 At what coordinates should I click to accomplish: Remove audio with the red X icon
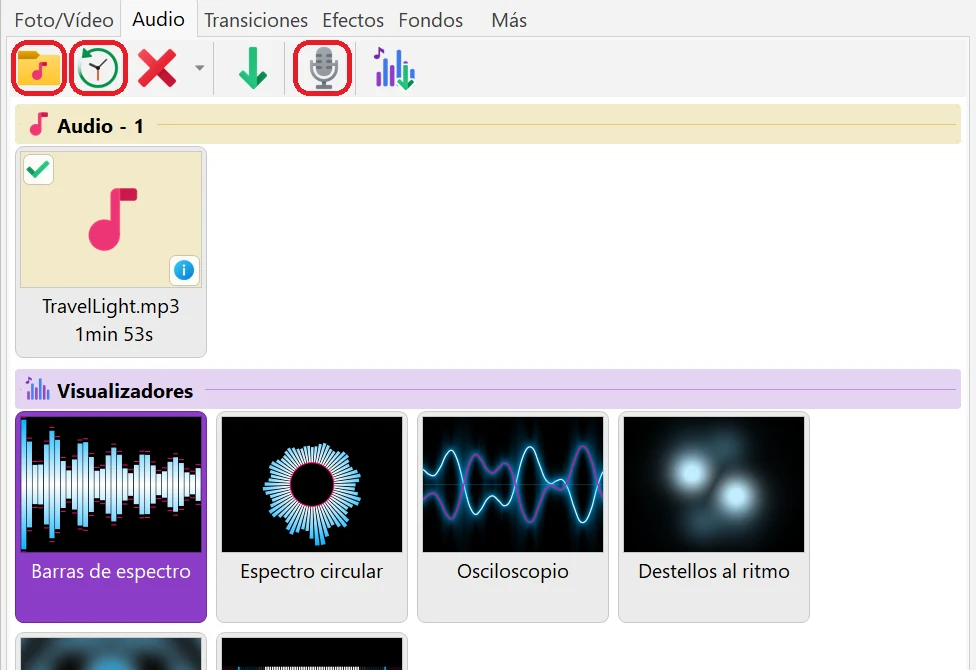(x=157, y=68)
